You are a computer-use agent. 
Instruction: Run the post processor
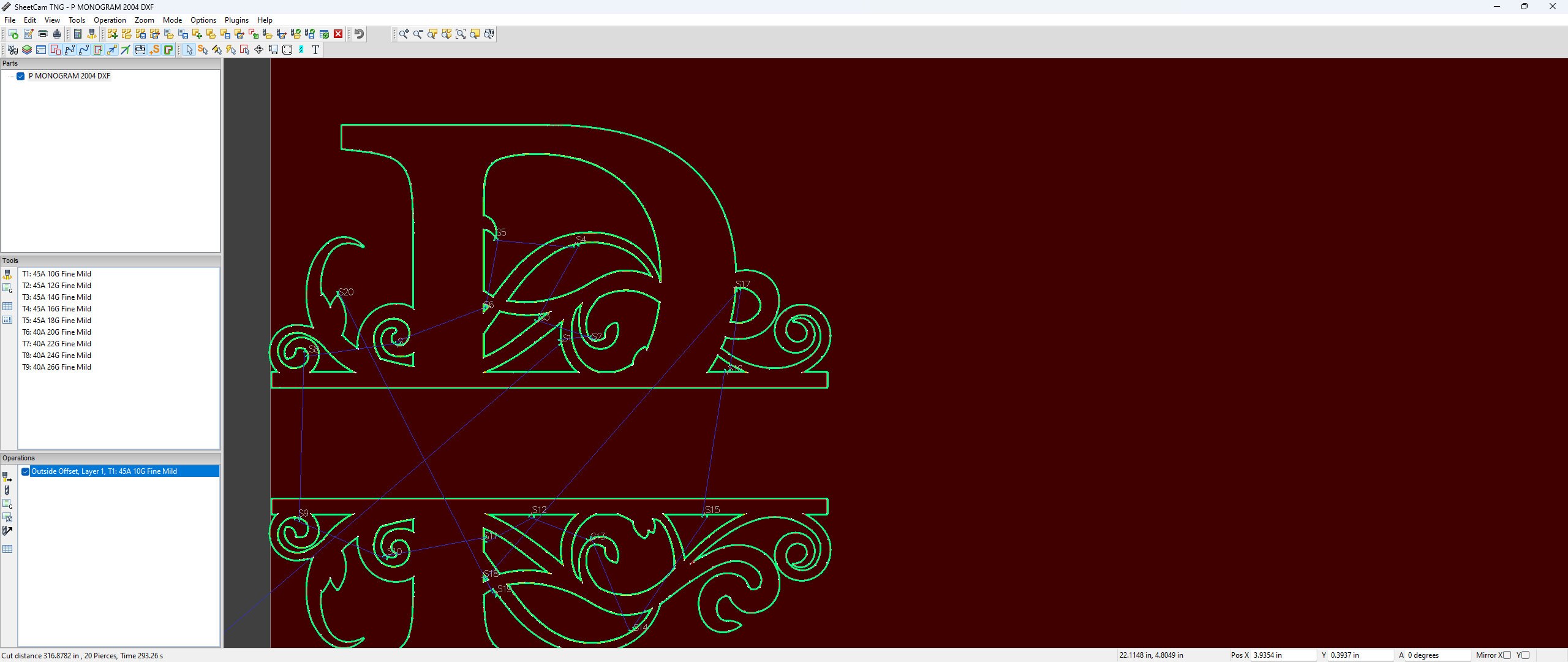[x=12, y=34]
